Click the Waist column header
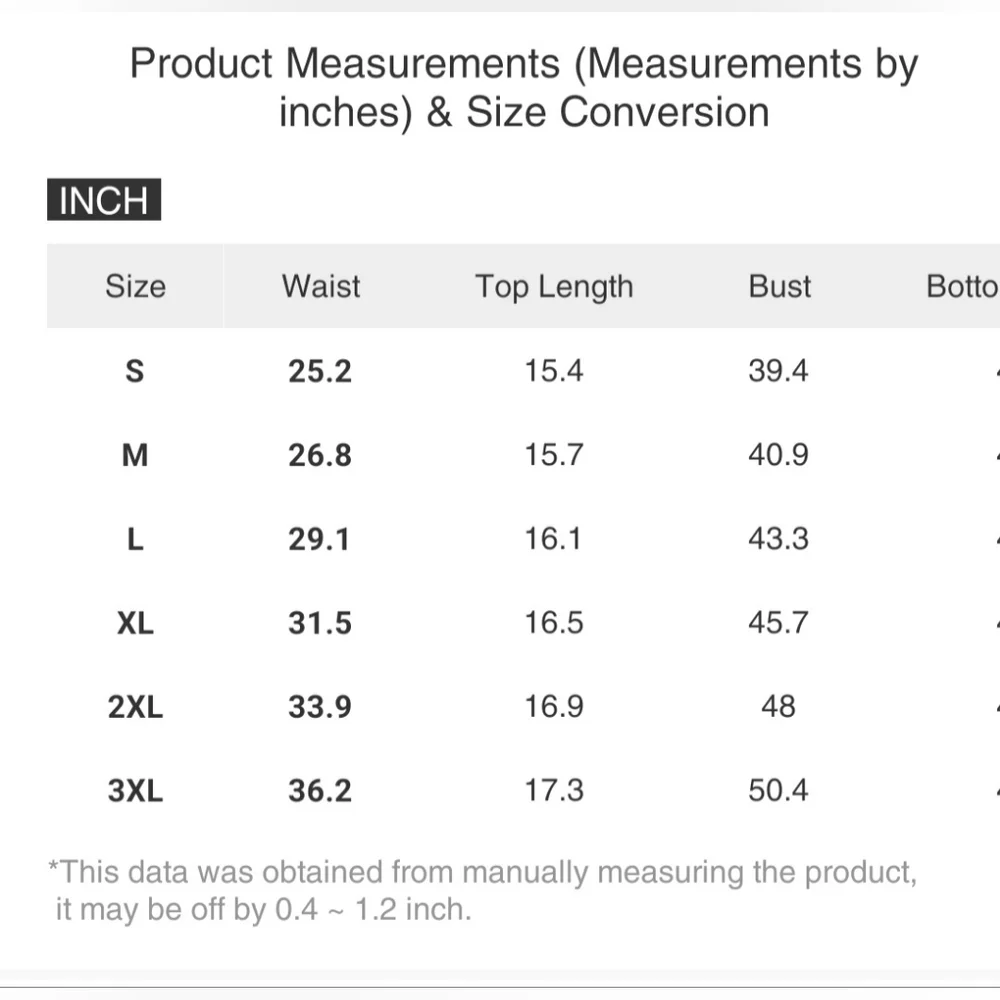Screen dimensions: 1000x1000 [x=320, y=286]
